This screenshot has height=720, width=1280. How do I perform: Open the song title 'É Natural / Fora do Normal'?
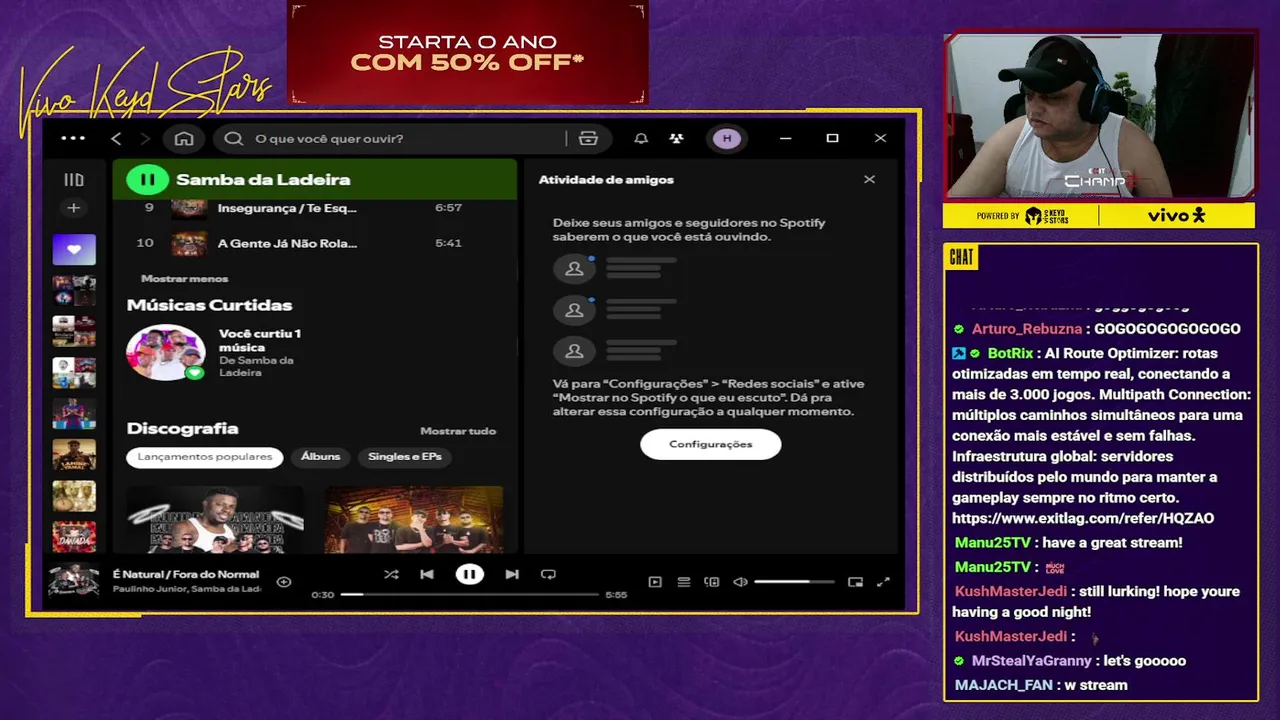pos(186,574)
